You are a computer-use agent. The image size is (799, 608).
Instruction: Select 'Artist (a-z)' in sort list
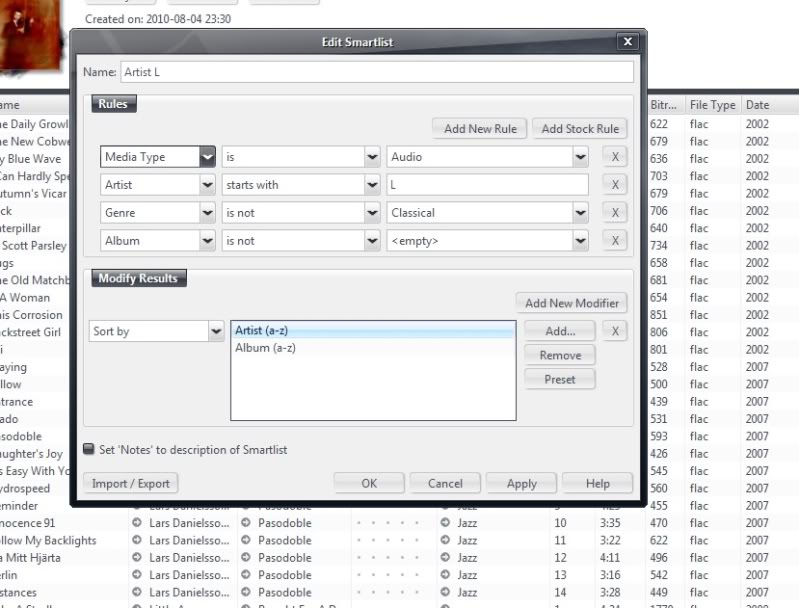coord(373,330)
